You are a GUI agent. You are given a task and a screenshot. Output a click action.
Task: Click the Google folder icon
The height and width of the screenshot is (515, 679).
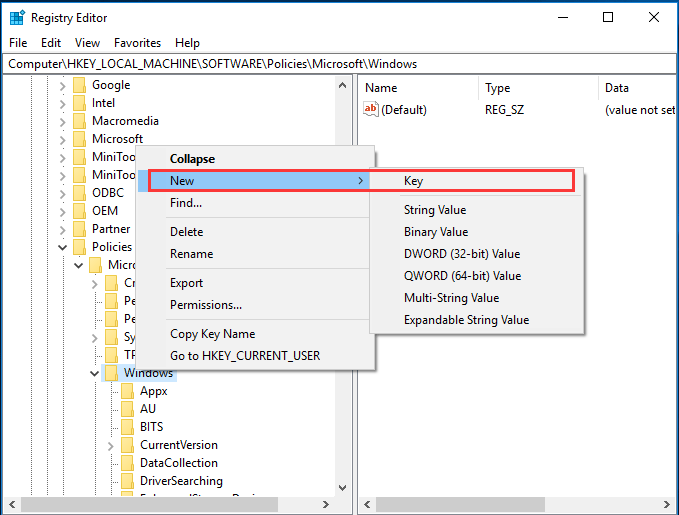coord(79,85)
